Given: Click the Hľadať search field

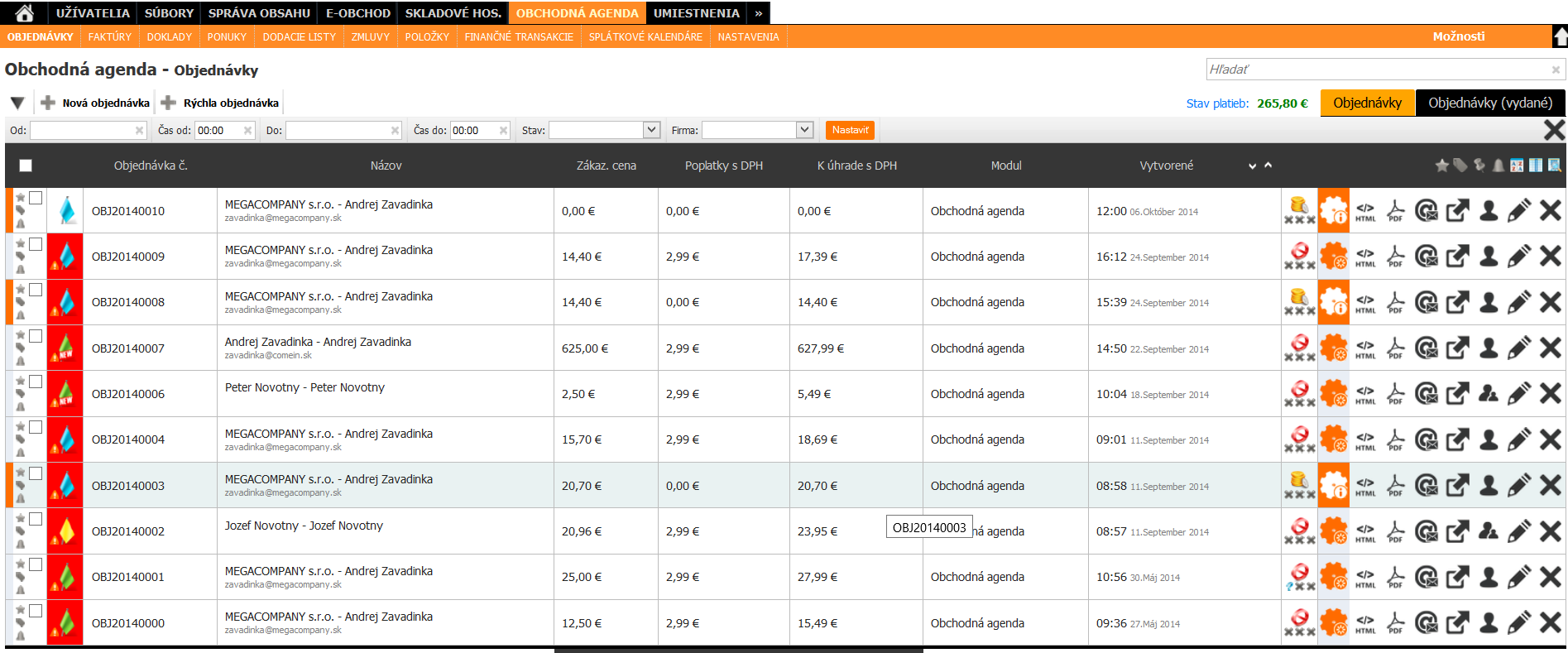Looking at the screenshot, I should coord(1377,70).
